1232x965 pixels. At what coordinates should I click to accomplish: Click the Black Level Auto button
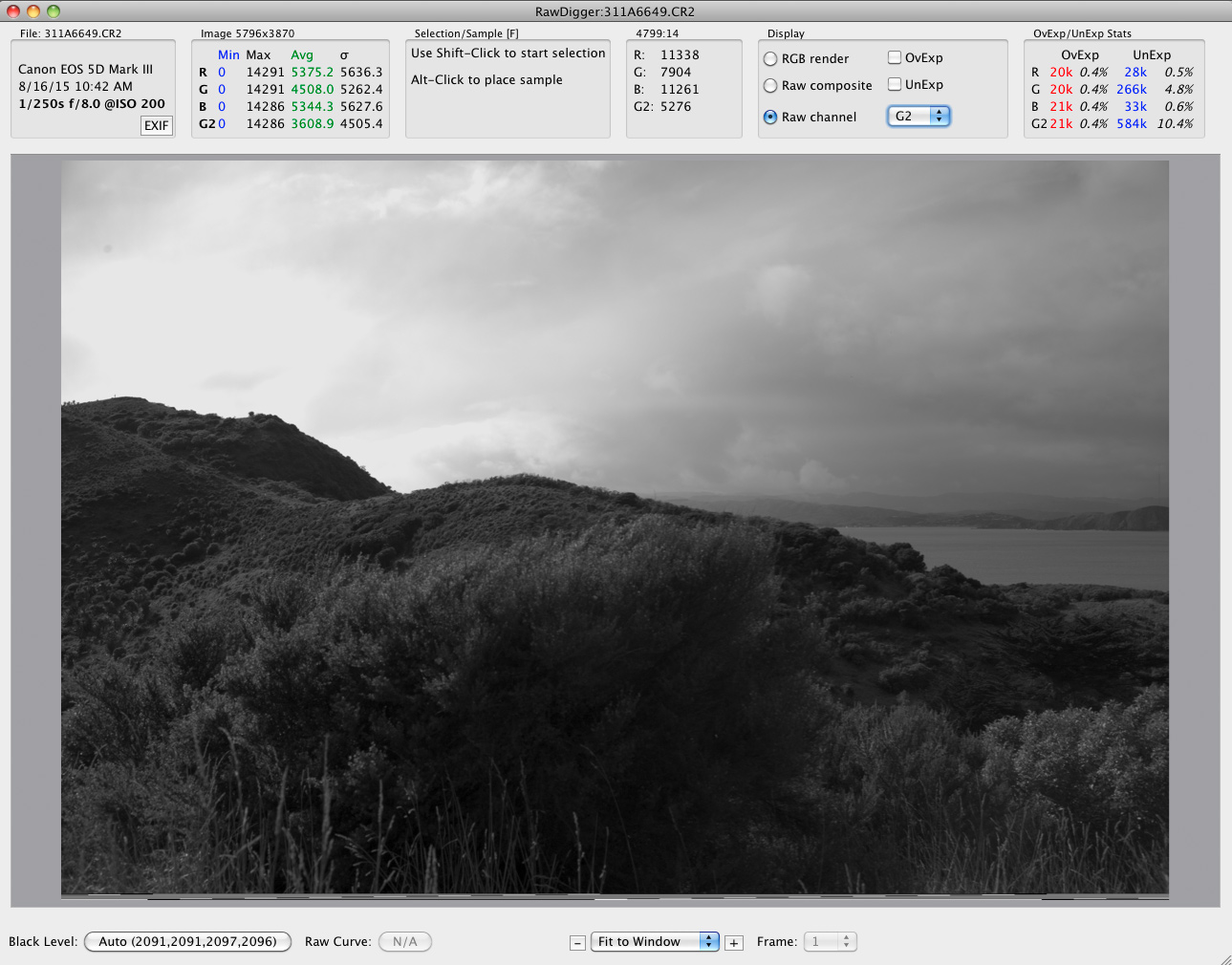pos(187,941)
